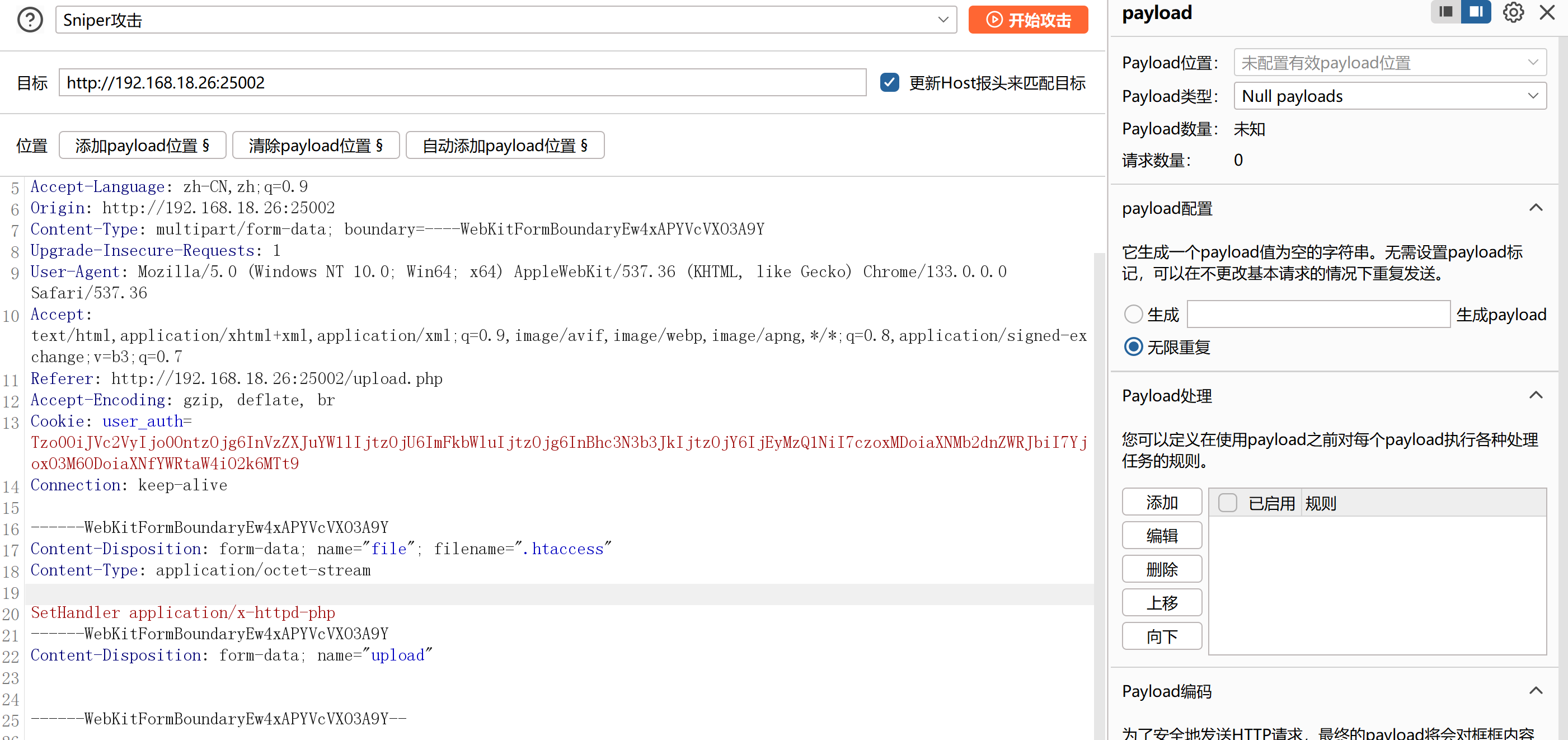Collapse the payload配置 section

click(1535, 208)
